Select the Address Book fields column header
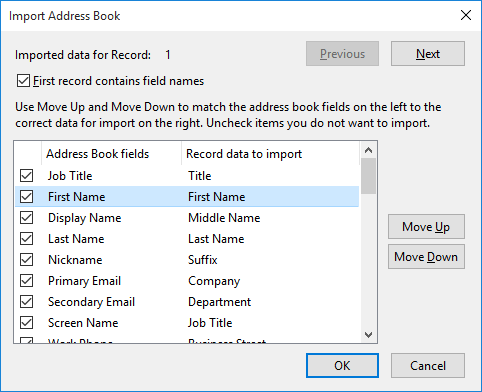This screenshot has width=482, height=392. coord(111,154)
